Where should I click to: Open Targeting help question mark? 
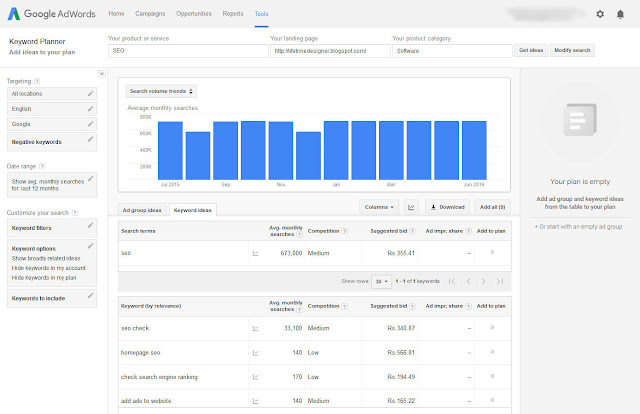(37, 81)
